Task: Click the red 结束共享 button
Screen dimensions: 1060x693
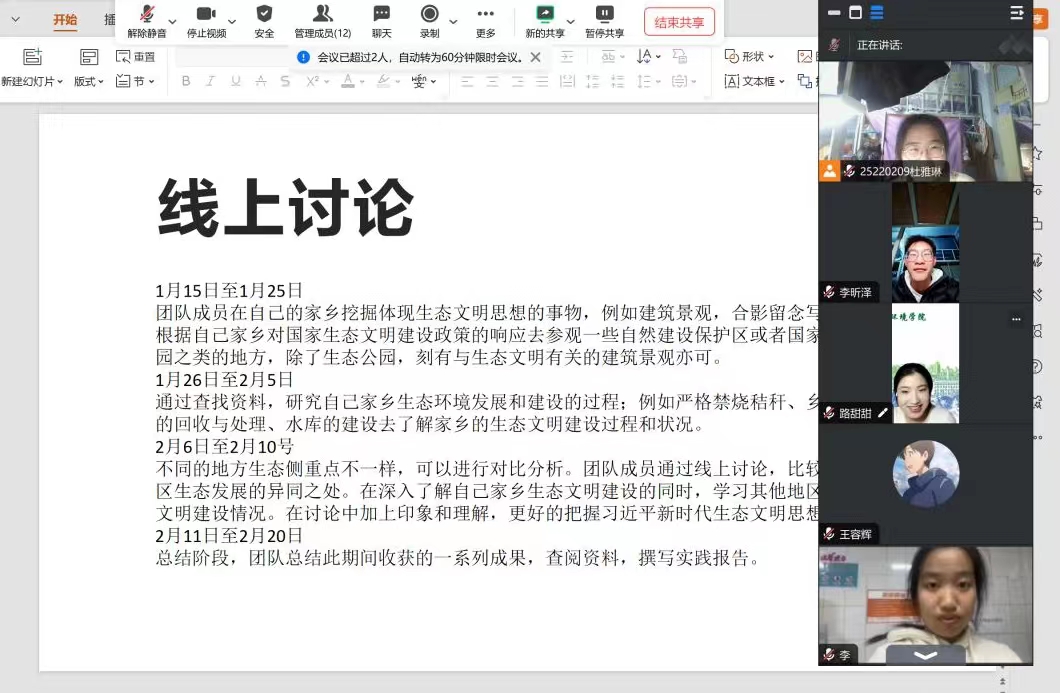Action: 679,22
